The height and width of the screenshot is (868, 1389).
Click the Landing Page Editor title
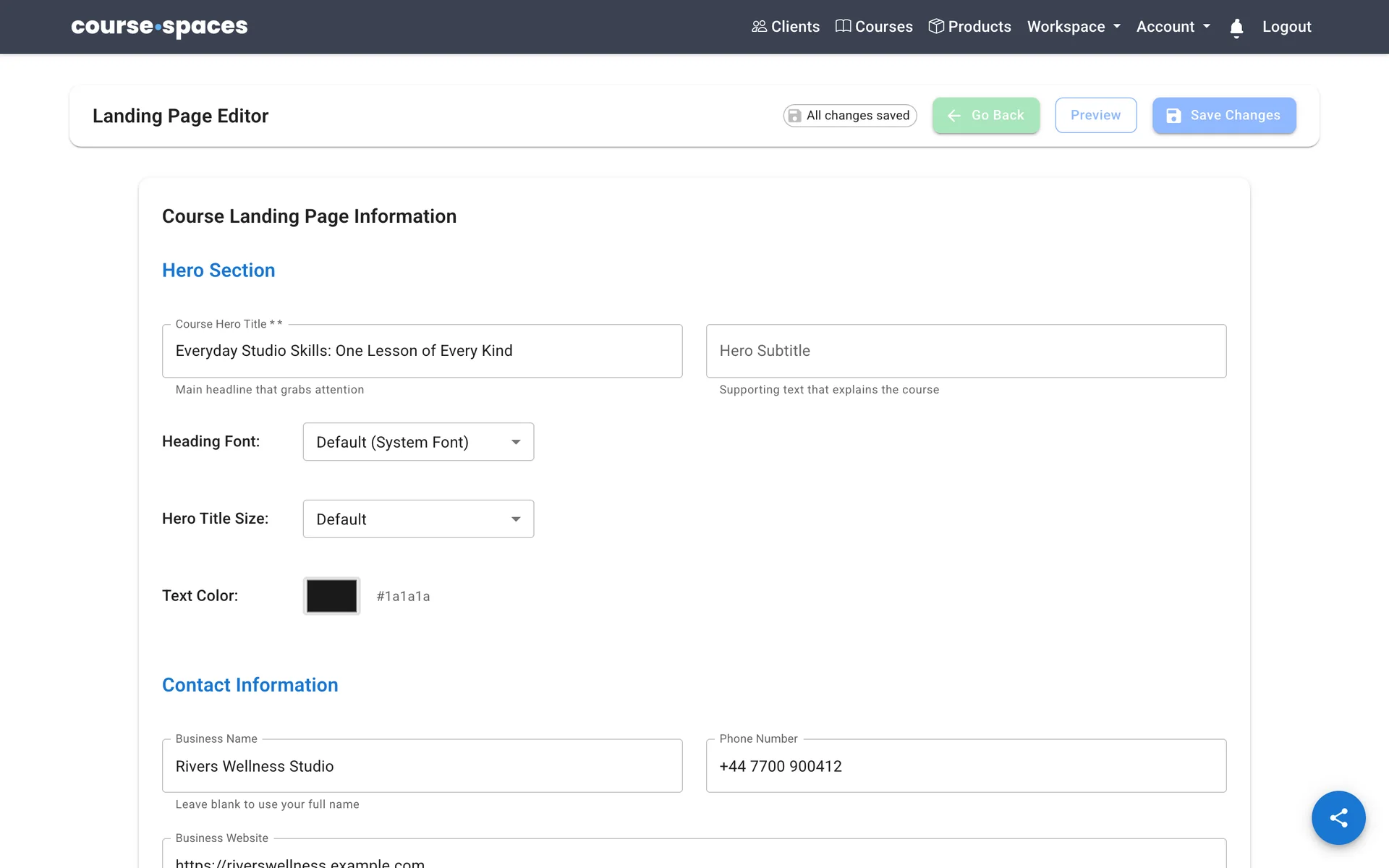click(x=180, y=116)
